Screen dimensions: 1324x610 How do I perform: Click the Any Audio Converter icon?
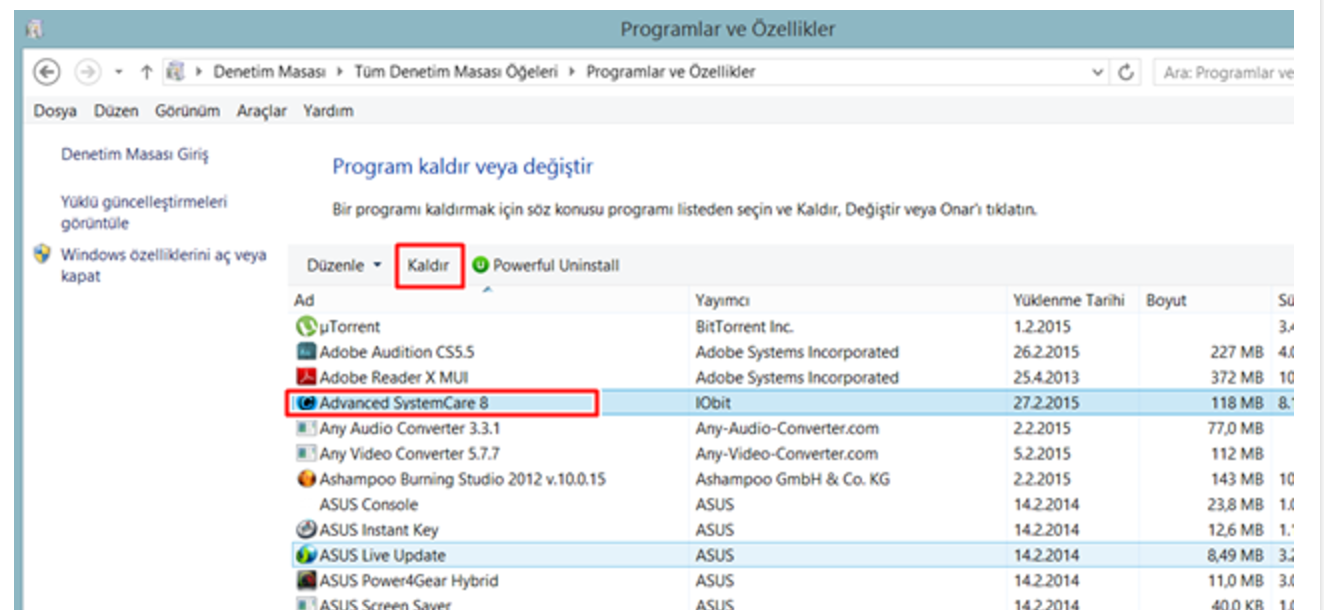[x=306, y=428]
